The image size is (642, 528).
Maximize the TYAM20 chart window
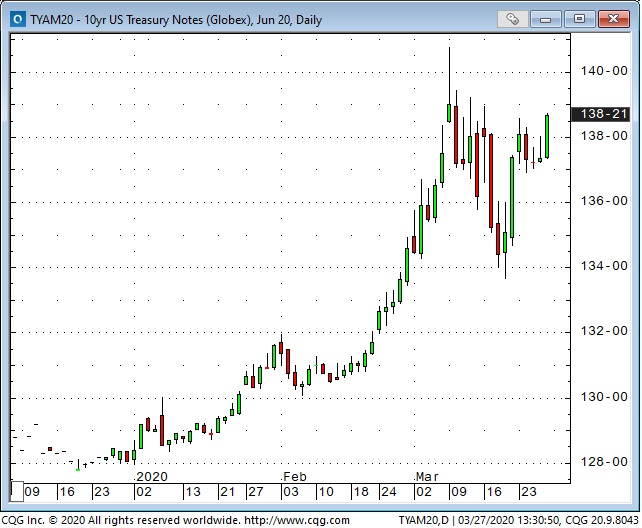coord(579,19)
